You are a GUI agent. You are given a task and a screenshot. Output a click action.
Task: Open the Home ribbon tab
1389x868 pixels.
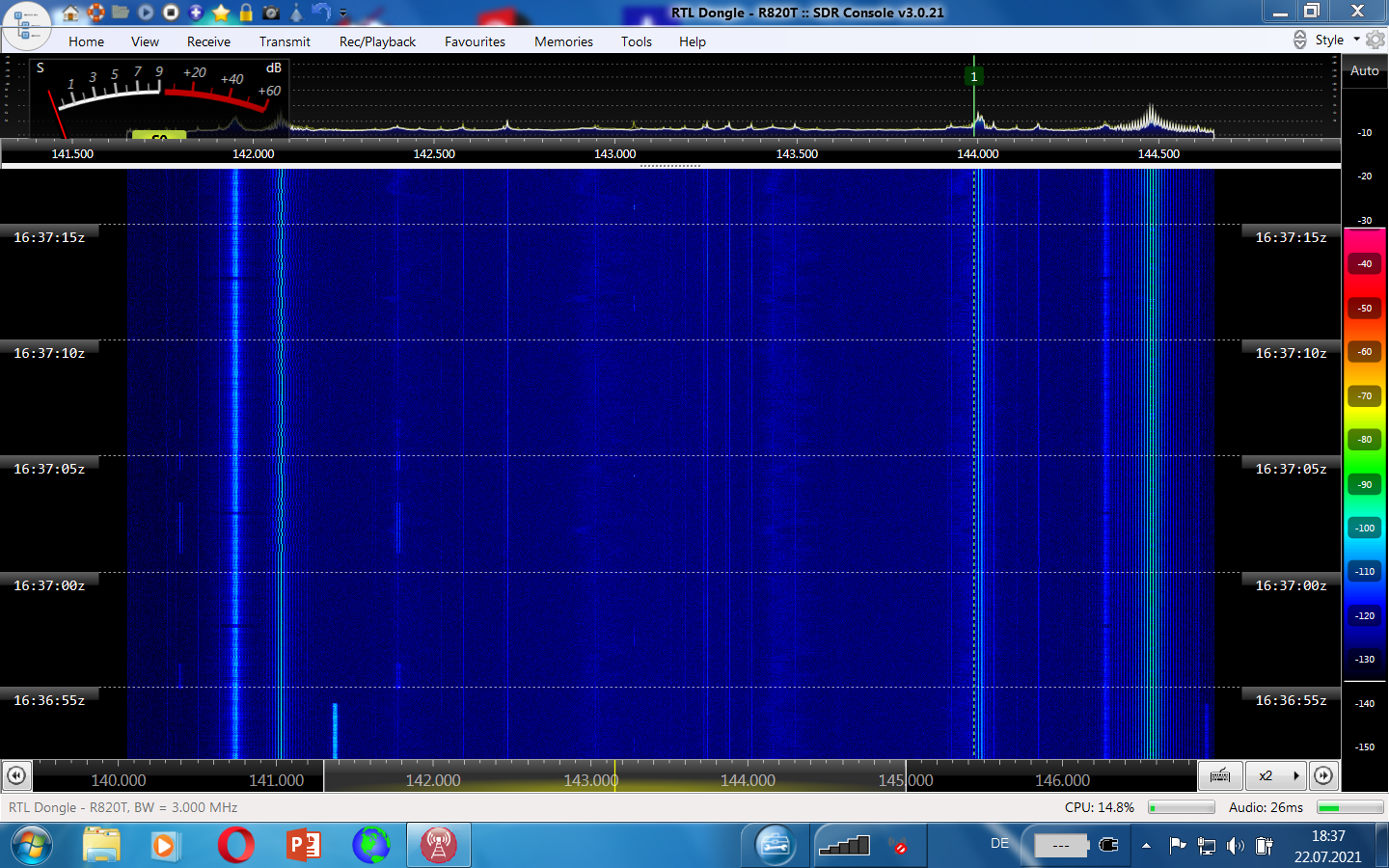86,41
